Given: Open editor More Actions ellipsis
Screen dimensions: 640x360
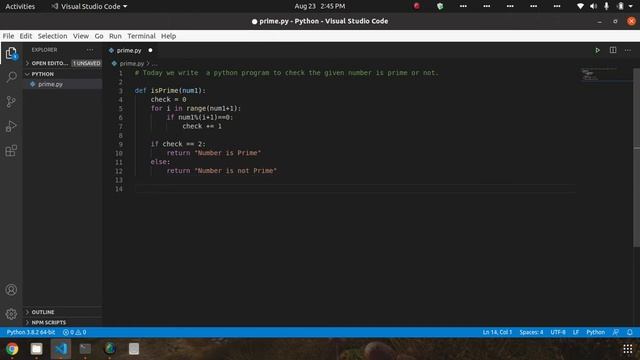Looking at the screenshot, I should [628, 50].
